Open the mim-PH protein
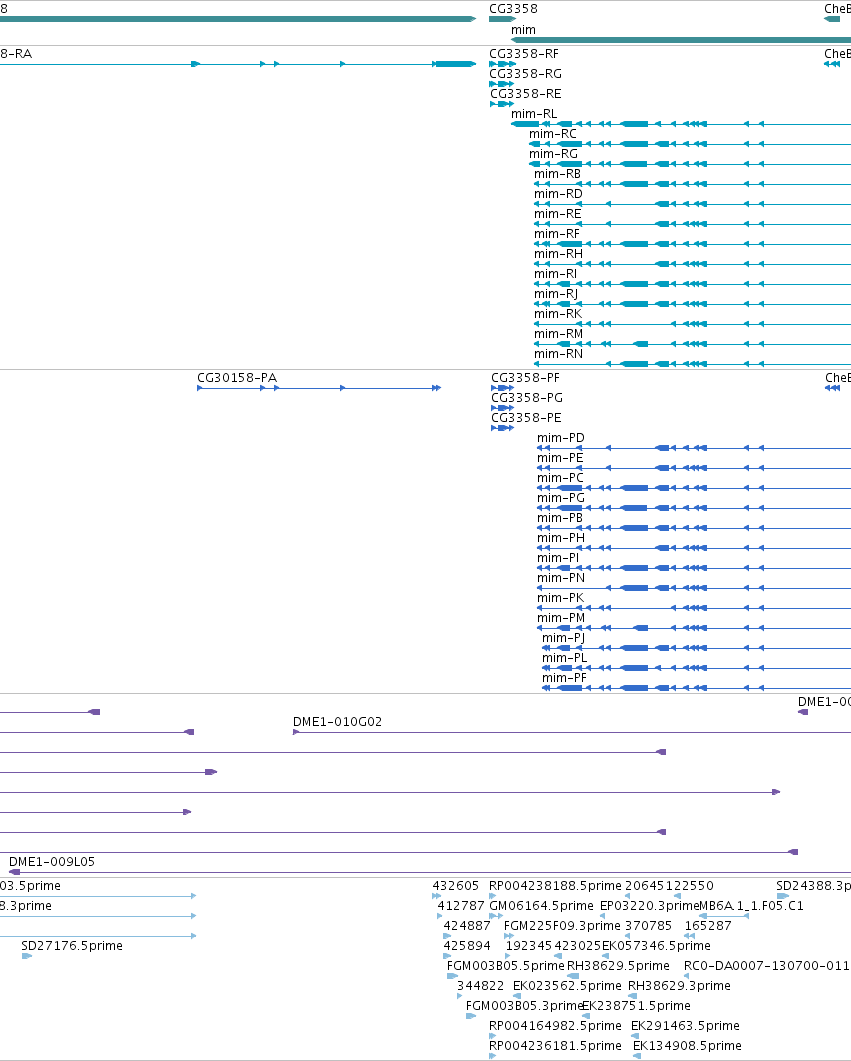851x1061 pixels. coord(561,538)
